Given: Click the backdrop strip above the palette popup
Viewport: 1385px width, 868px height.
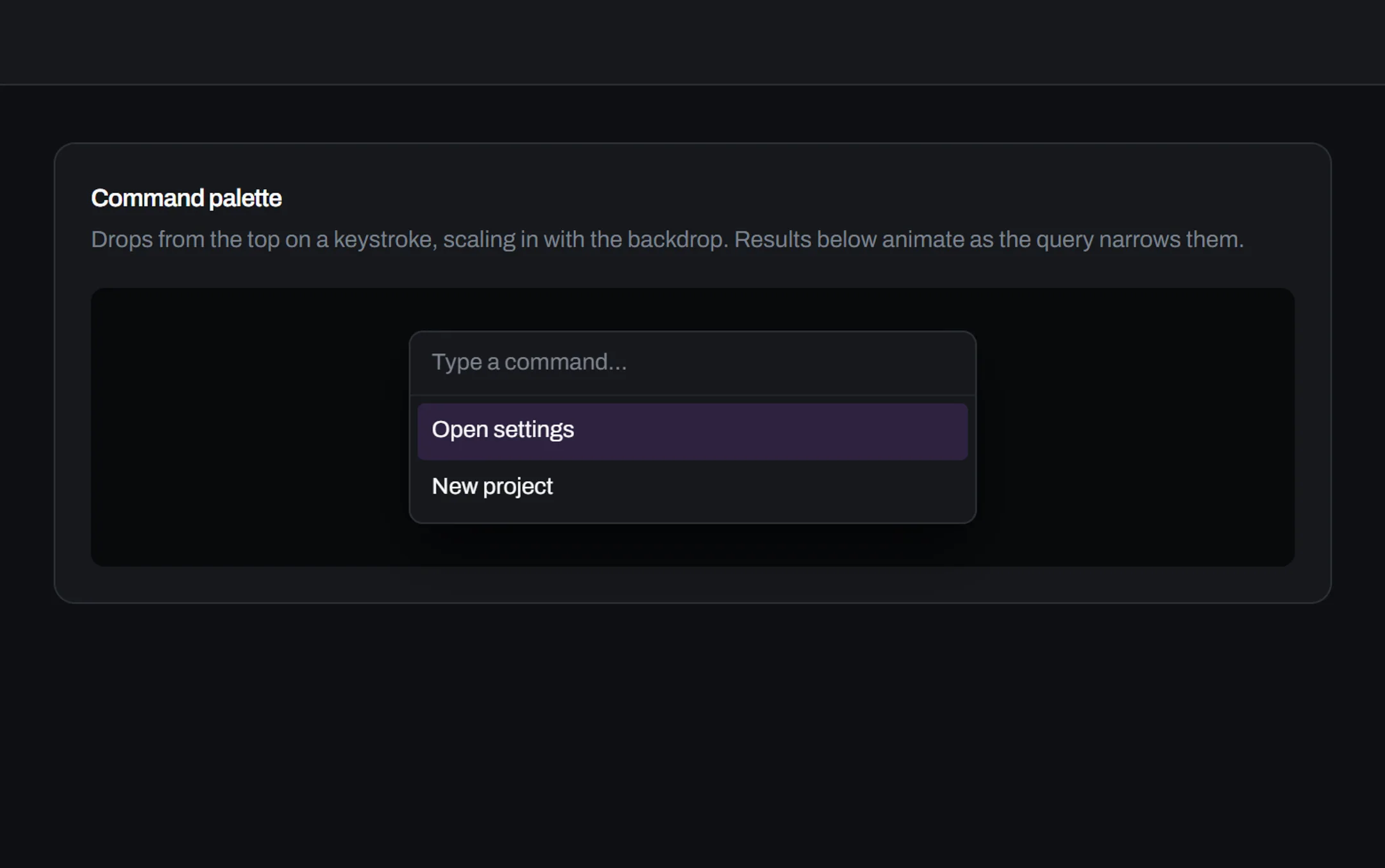Looking at the screenshot, I should (692, 310).
